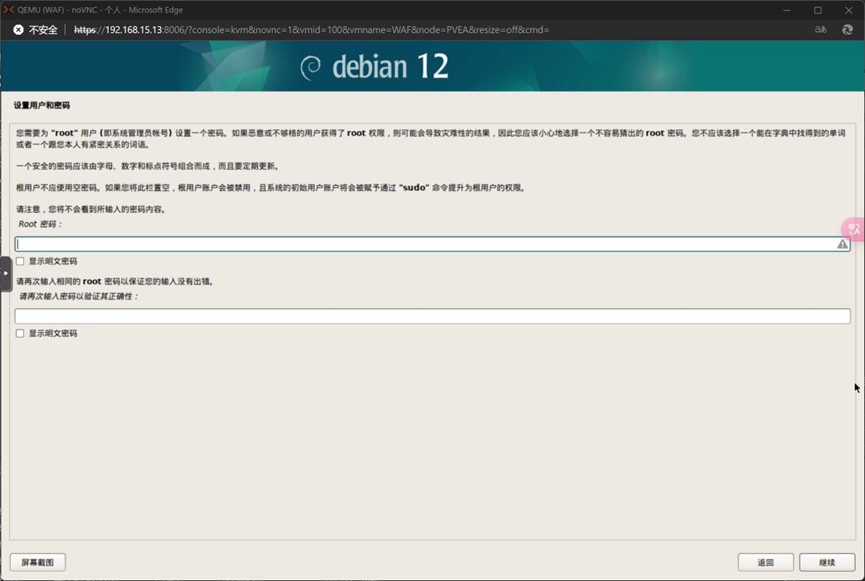Click the 继续 button to continue
The height and width of the screenshot is (581, 865).
[827, 562]
